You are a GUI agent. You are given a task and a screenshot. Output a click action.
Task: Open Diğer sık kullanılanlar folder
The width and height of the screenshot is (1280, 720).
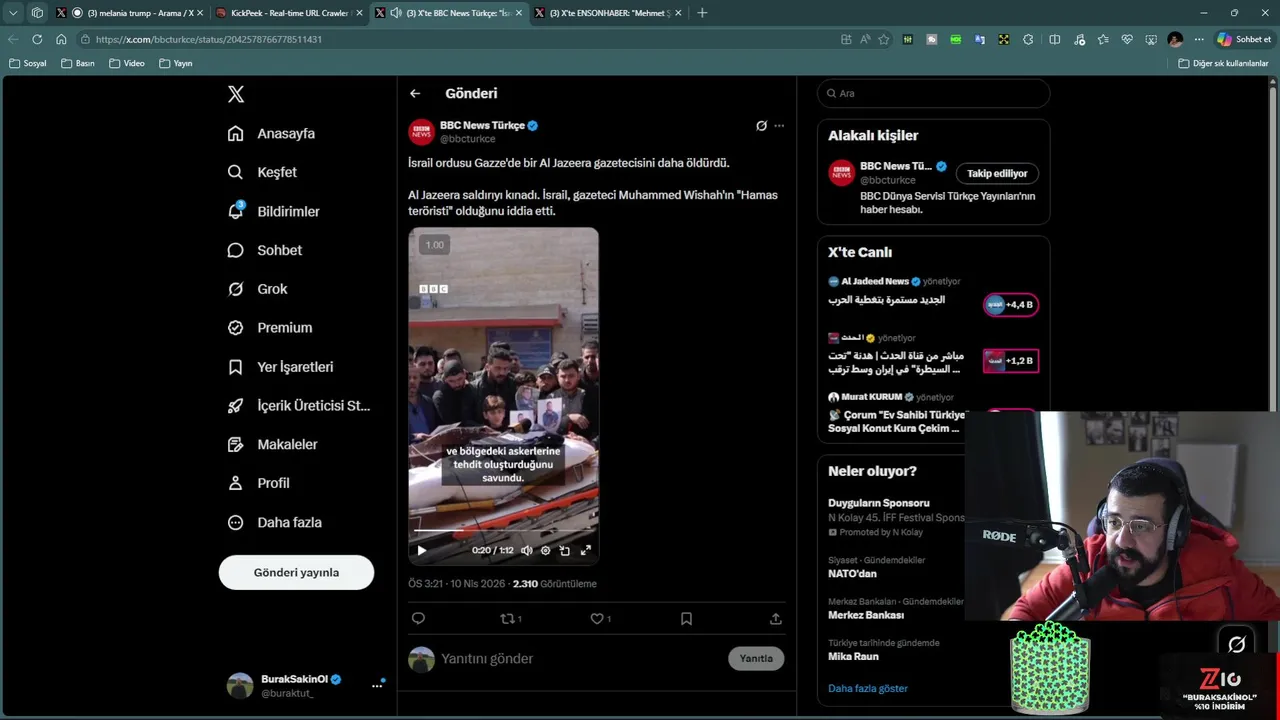[x=1223, y=63]
